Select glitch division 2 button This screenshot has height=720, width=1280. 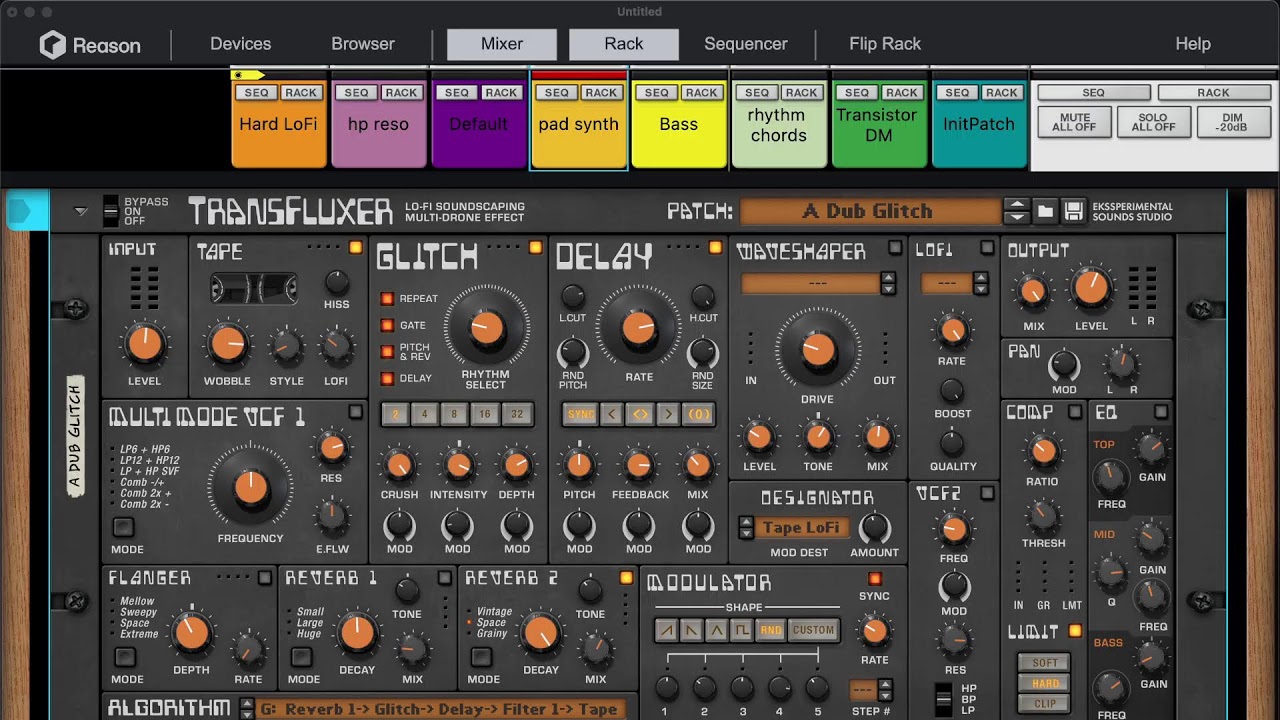pyautogui.click(x=396, y=414)
